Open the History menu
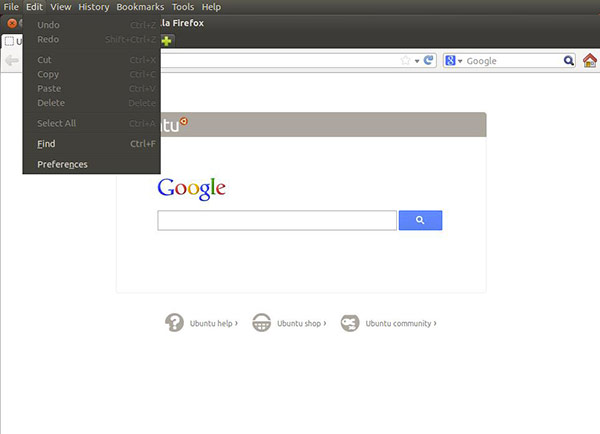Viewport: 600px width, 434px height. pyautogui.click(x=94, y=7)
